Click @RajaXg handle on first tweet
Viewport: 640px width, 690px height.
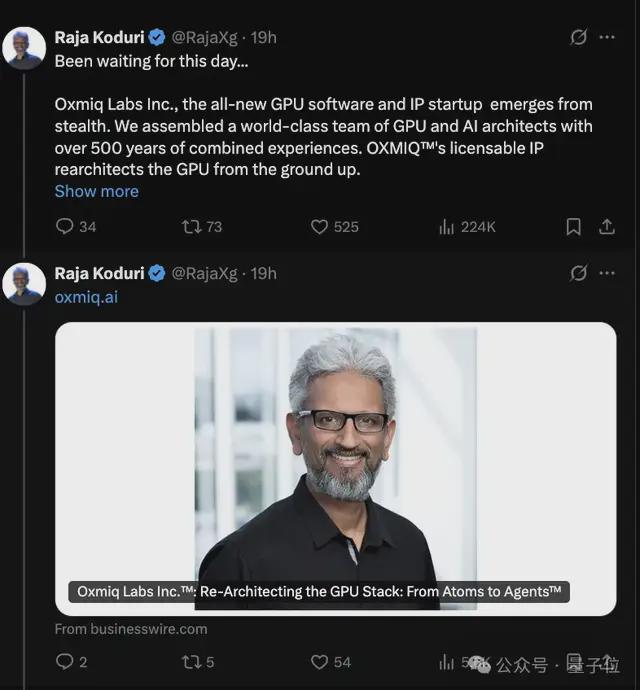(x=204, y=37)
